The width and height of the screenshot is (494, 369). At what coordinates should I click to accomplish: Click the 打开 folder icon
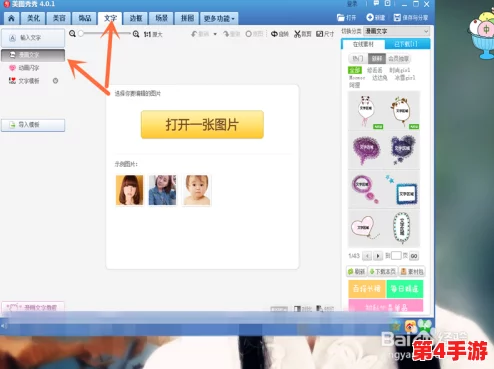click(x=340, y=17)
